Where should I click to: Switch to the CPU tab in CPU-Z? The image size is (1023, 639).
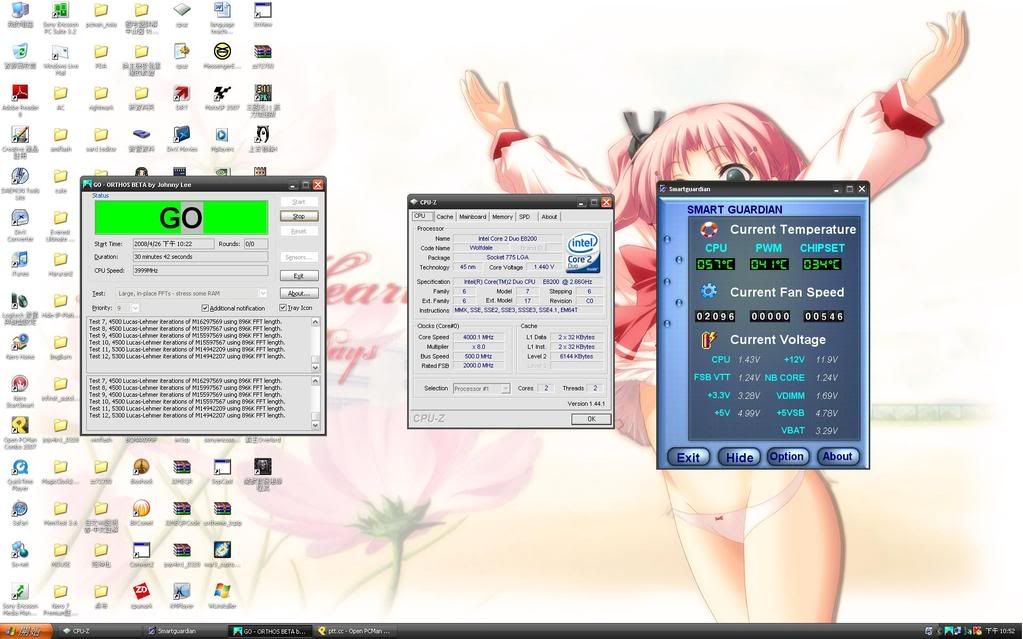click(x=420, y=216)
